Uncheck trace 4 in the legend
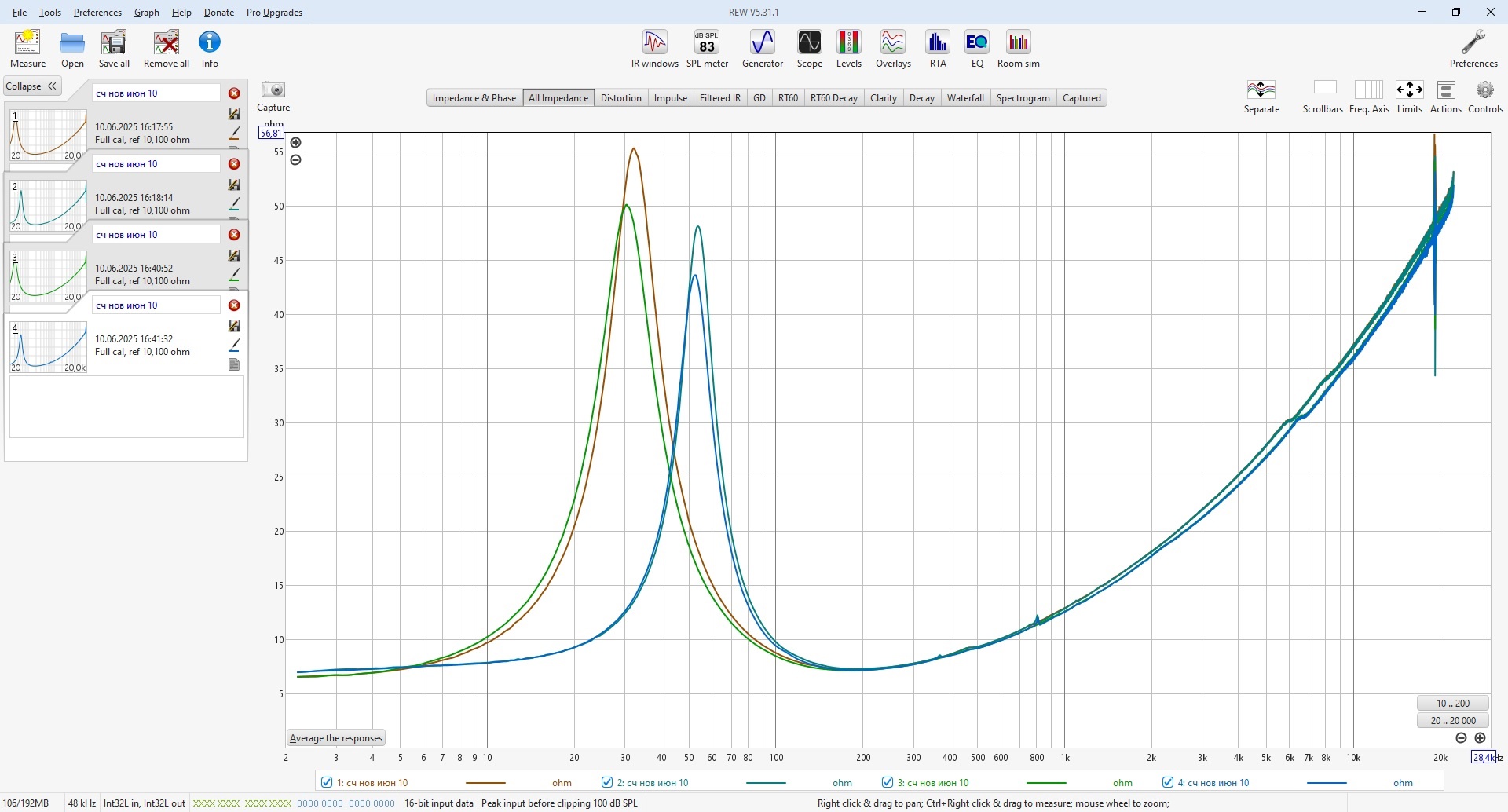1508x812 pixels. click(1168, 782)
